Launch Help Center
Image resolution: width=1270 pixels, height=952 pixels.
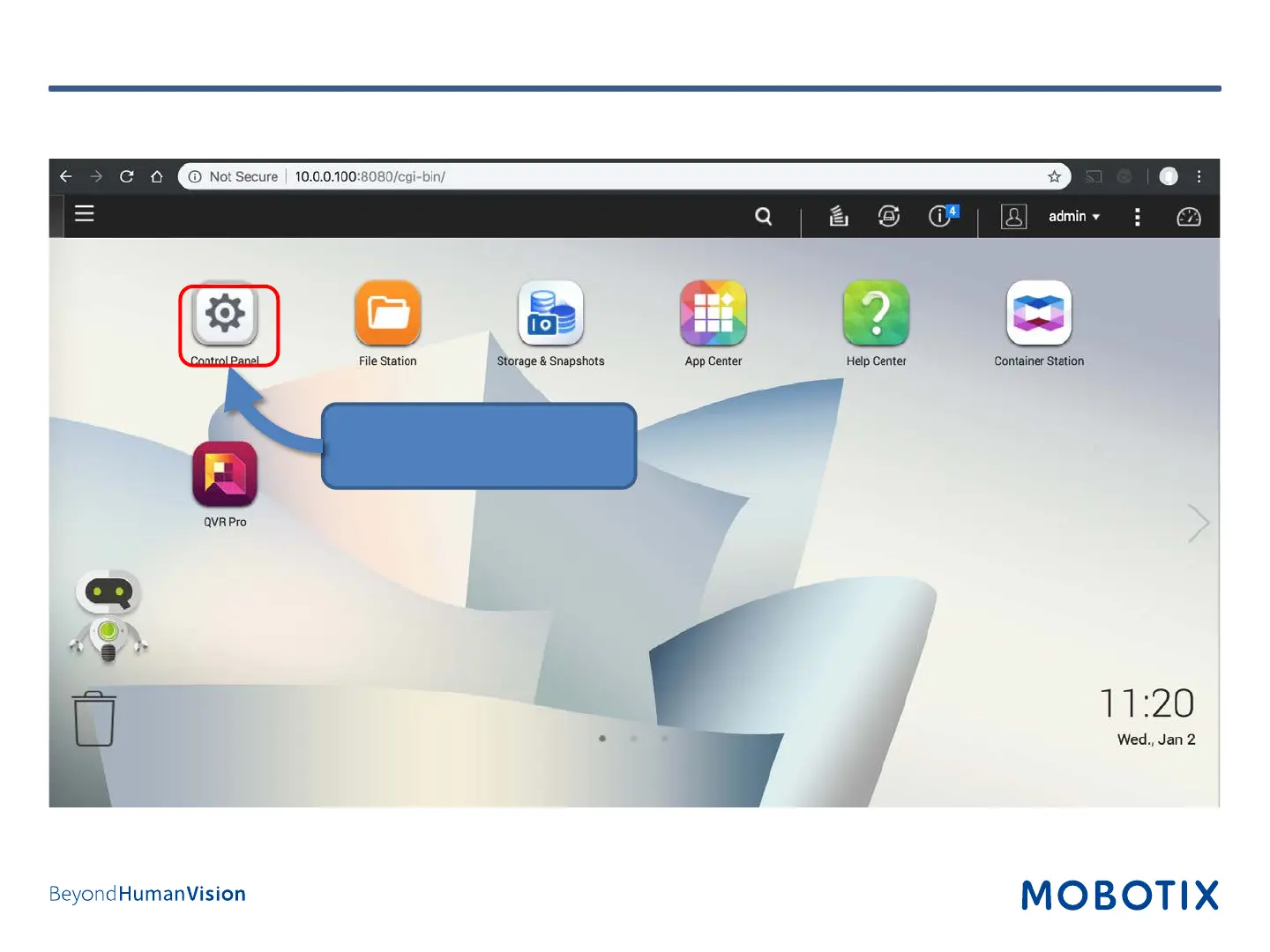[x=877, y=314]
